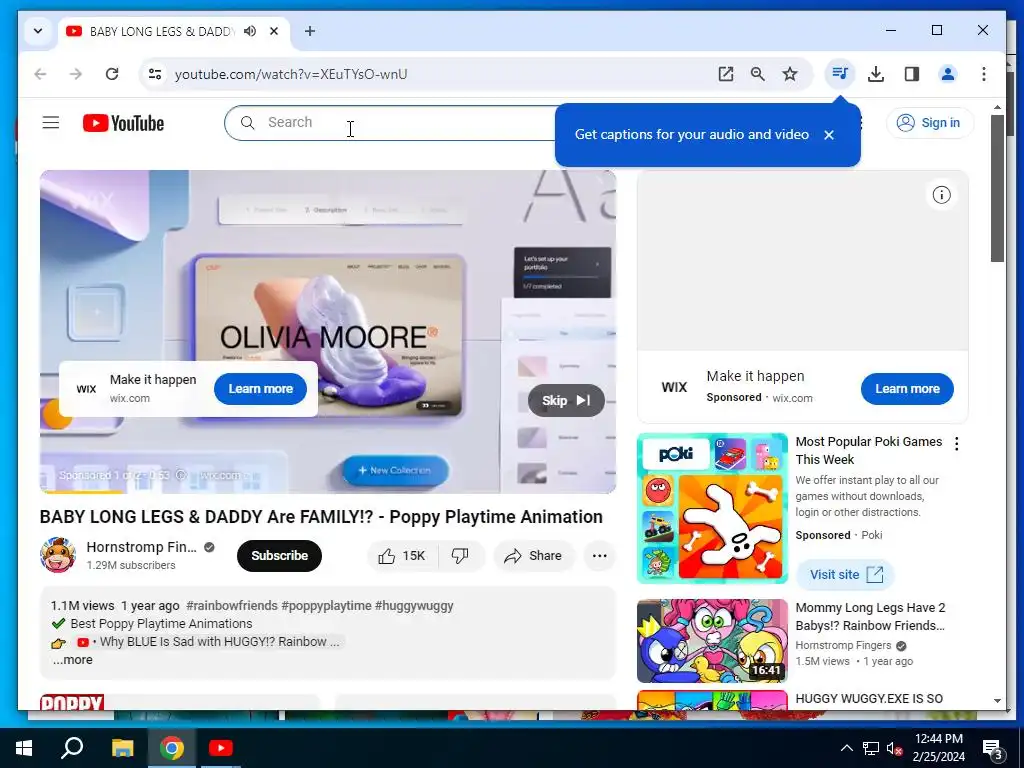The height and width of the screenshot is (768, 1024).
Task: Click Sign in button
Action: coord(929,123)
